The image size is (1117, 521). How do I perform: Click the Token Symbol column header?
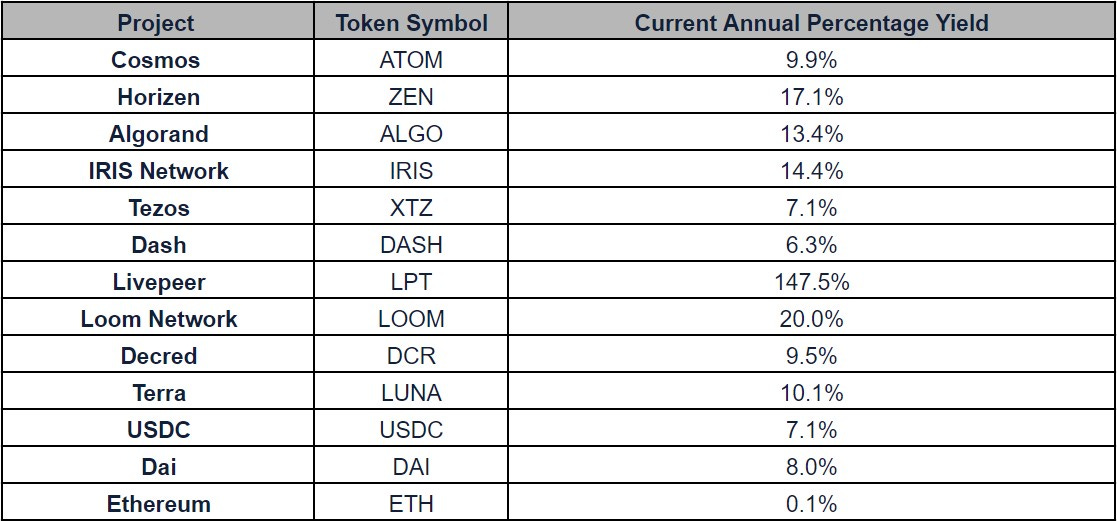pos(411,23)
